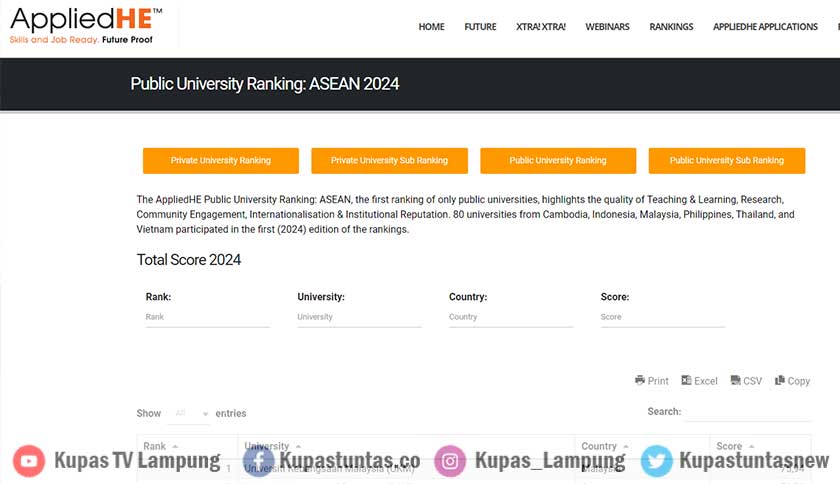Open the APPLIEDHE APPLICATIONS menu item
This screenshot has width=840, height=484.
click(x=765, y=27)
